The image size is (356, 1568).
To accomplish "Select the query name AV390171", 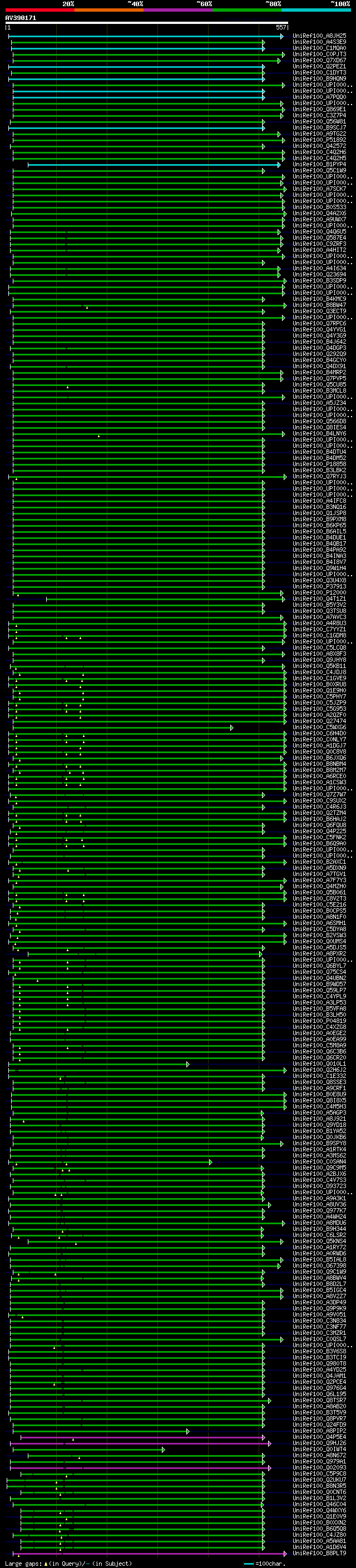I will coord(21,18).
